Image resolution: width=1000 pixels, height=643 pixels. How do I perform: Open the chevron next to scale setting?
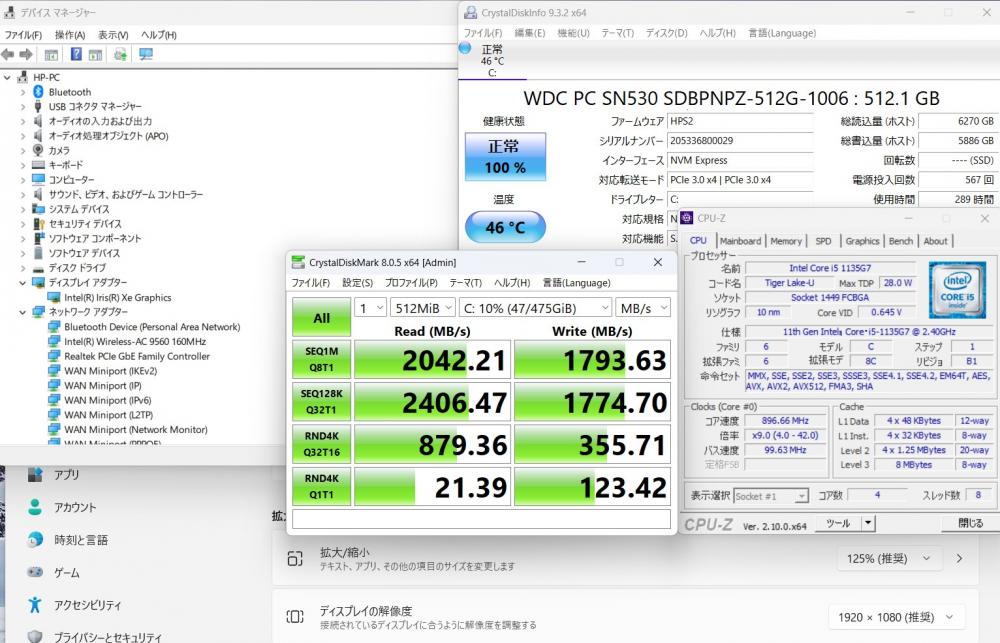coord(960,559)
